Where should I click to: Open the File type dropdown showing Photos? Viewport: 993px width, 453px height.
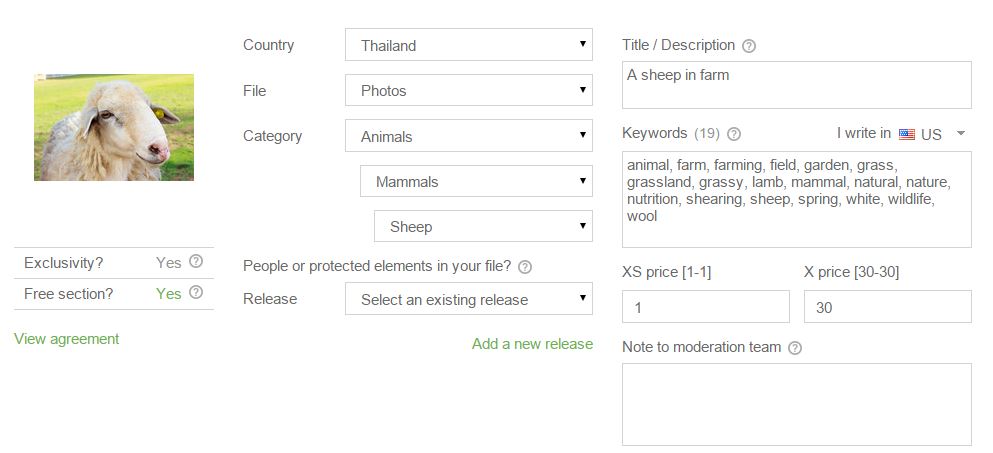point(468,91)
